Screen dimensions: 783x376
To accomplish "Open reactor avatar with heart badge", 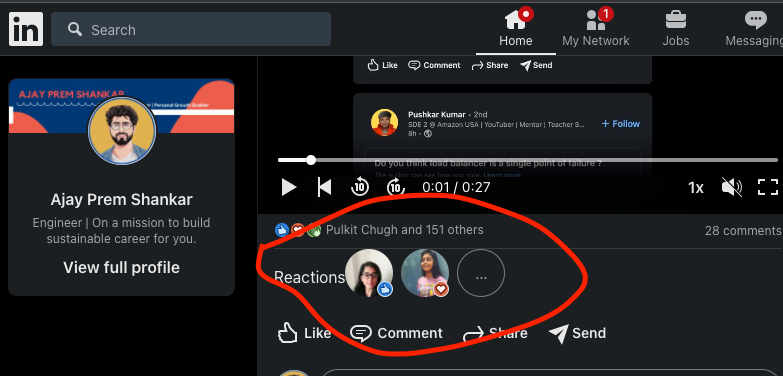I will [425, 273].
